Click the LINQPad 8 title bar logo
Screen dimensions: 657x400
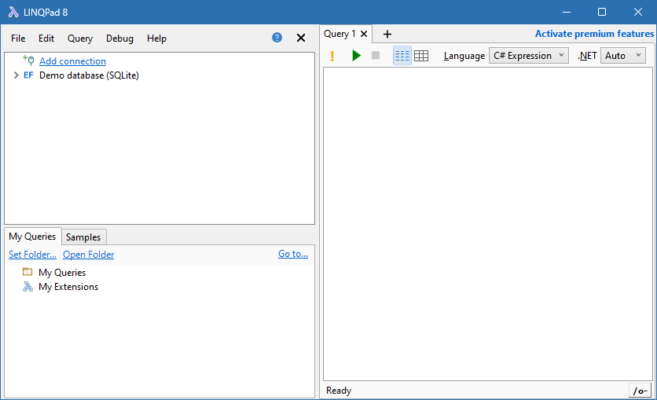13,12
